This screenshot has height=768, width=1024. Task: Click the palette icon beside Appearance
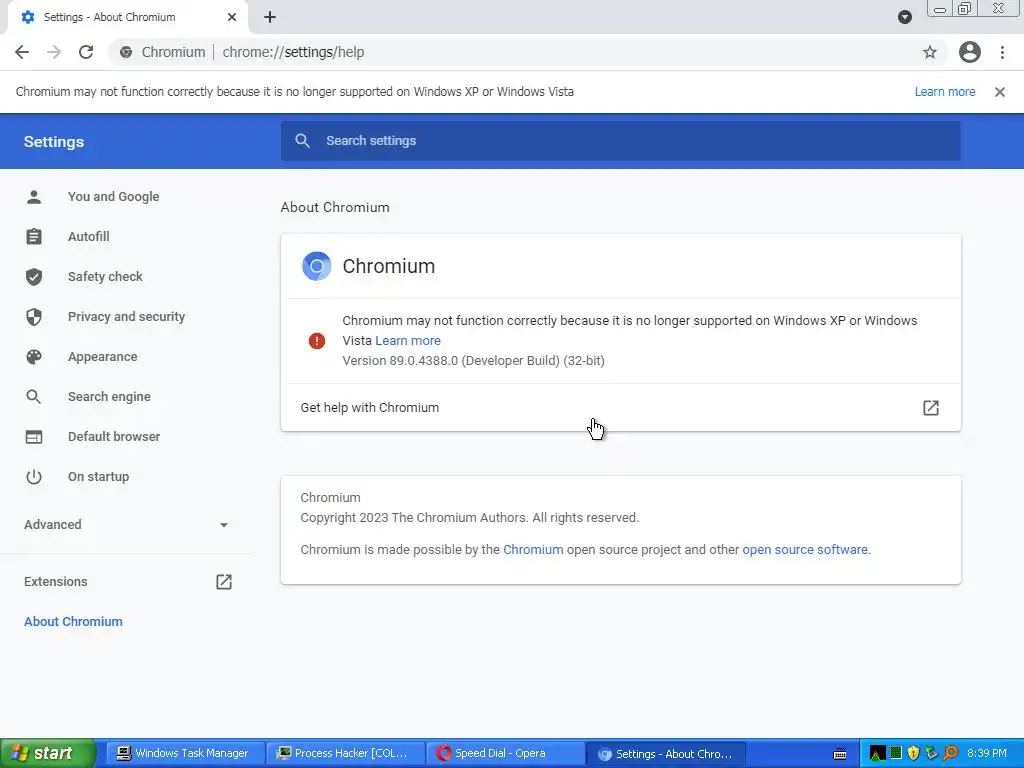34,357
